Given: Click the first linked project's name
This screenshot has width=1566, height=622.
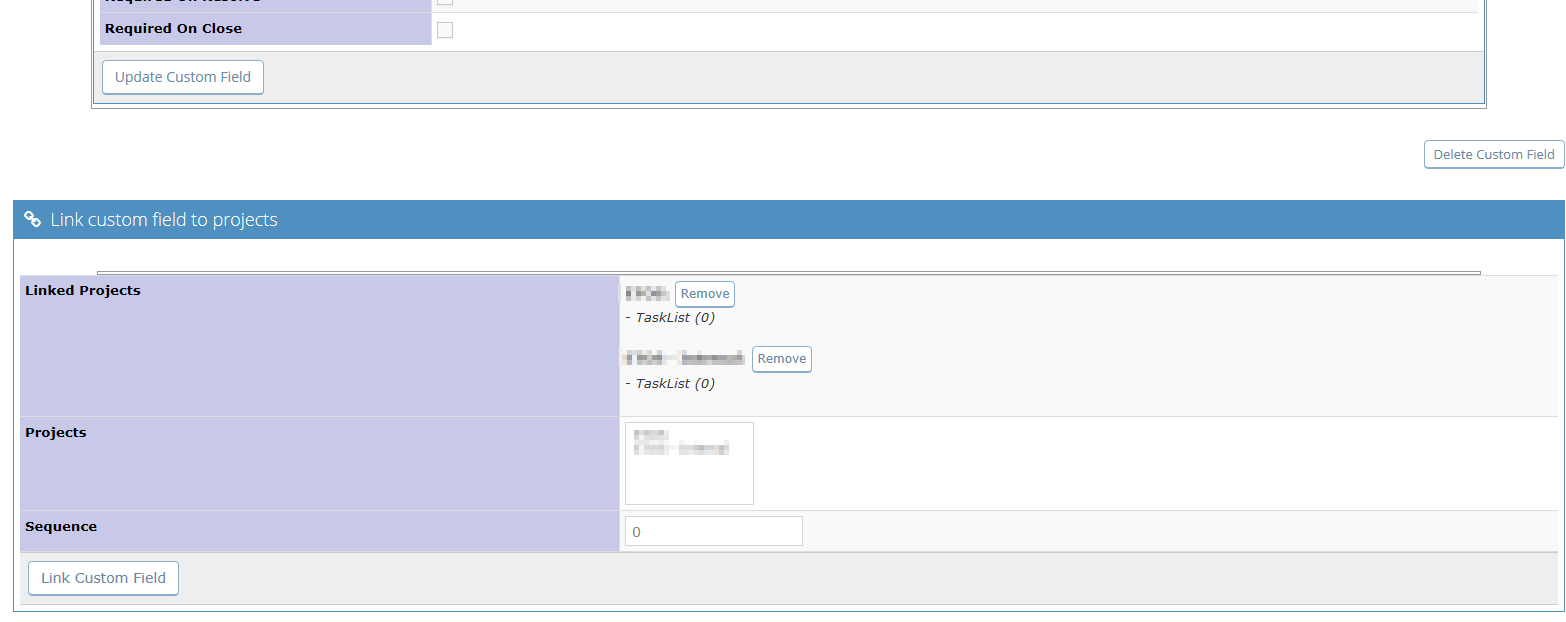Looking at the screenshot, I should click(647, 294).
